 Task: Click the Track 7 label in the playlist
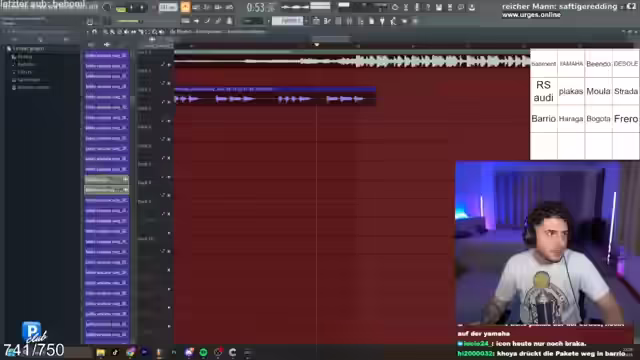click(x=145, y=164)
